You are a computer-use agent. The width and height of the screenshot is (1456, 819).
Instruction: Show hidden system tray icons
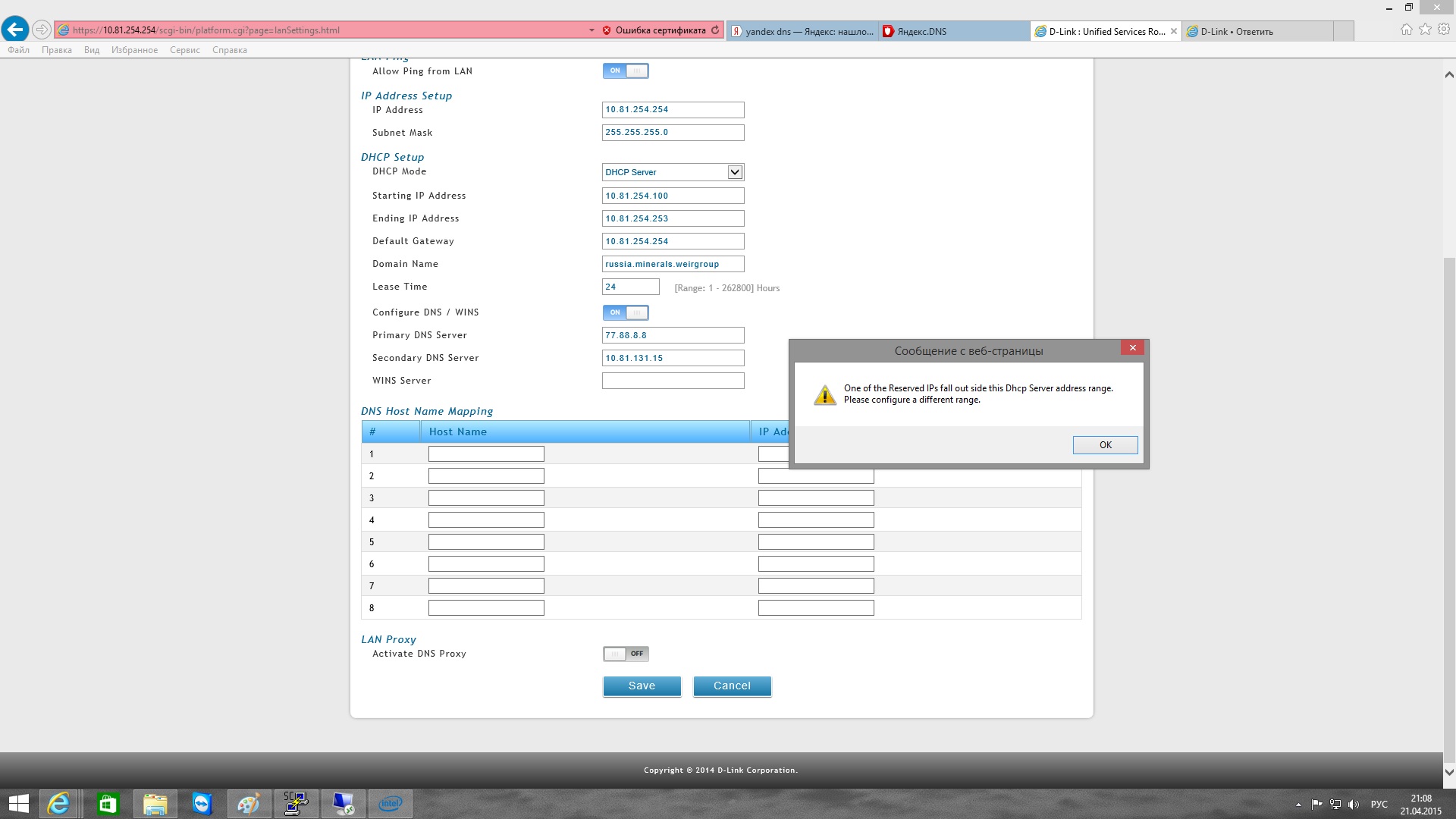(x=1298, y=805)
